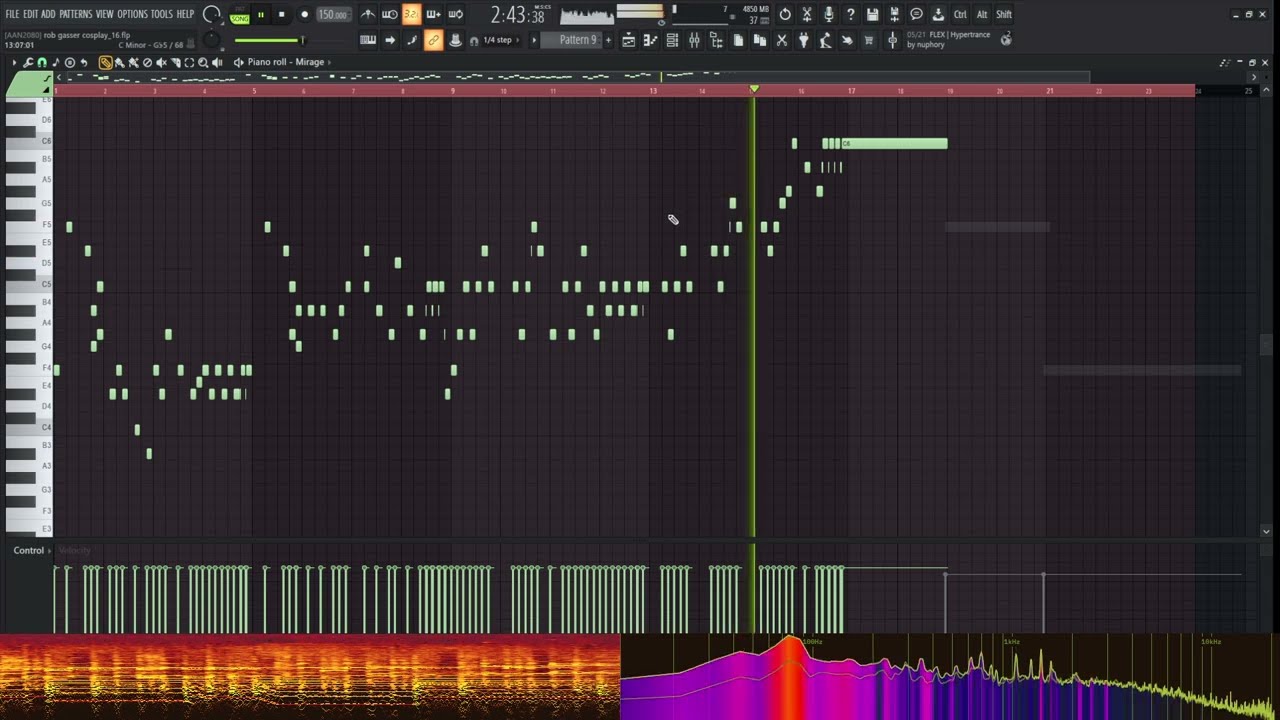Toggle the metronome button
1280x720 pixels.
point(368,14)
